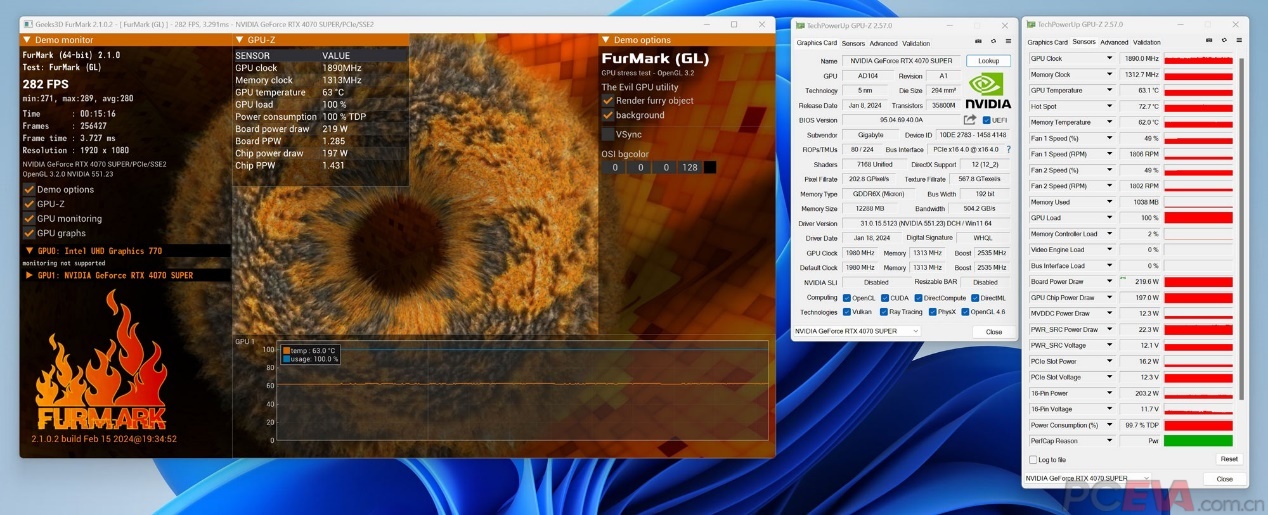Click the FurMark window title bar app icon
The image size is (1268, 515).
coord(28,23)
